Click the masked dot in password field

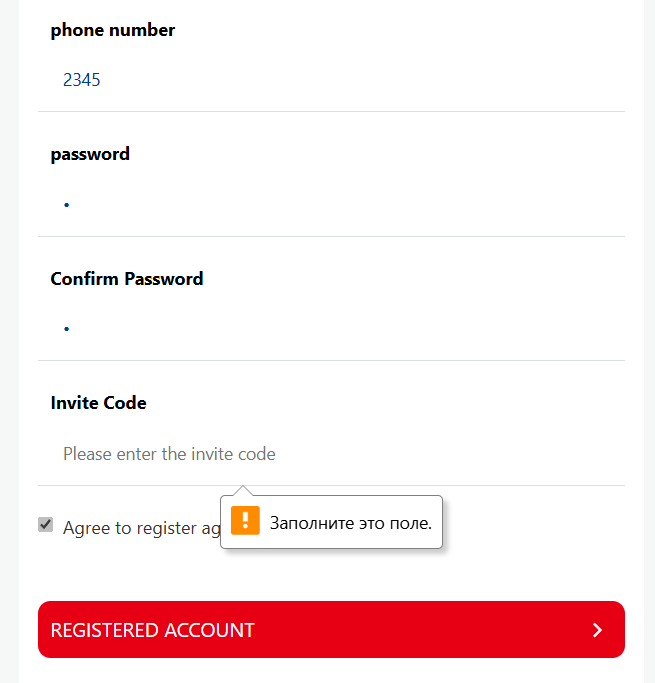click(66, 205)
